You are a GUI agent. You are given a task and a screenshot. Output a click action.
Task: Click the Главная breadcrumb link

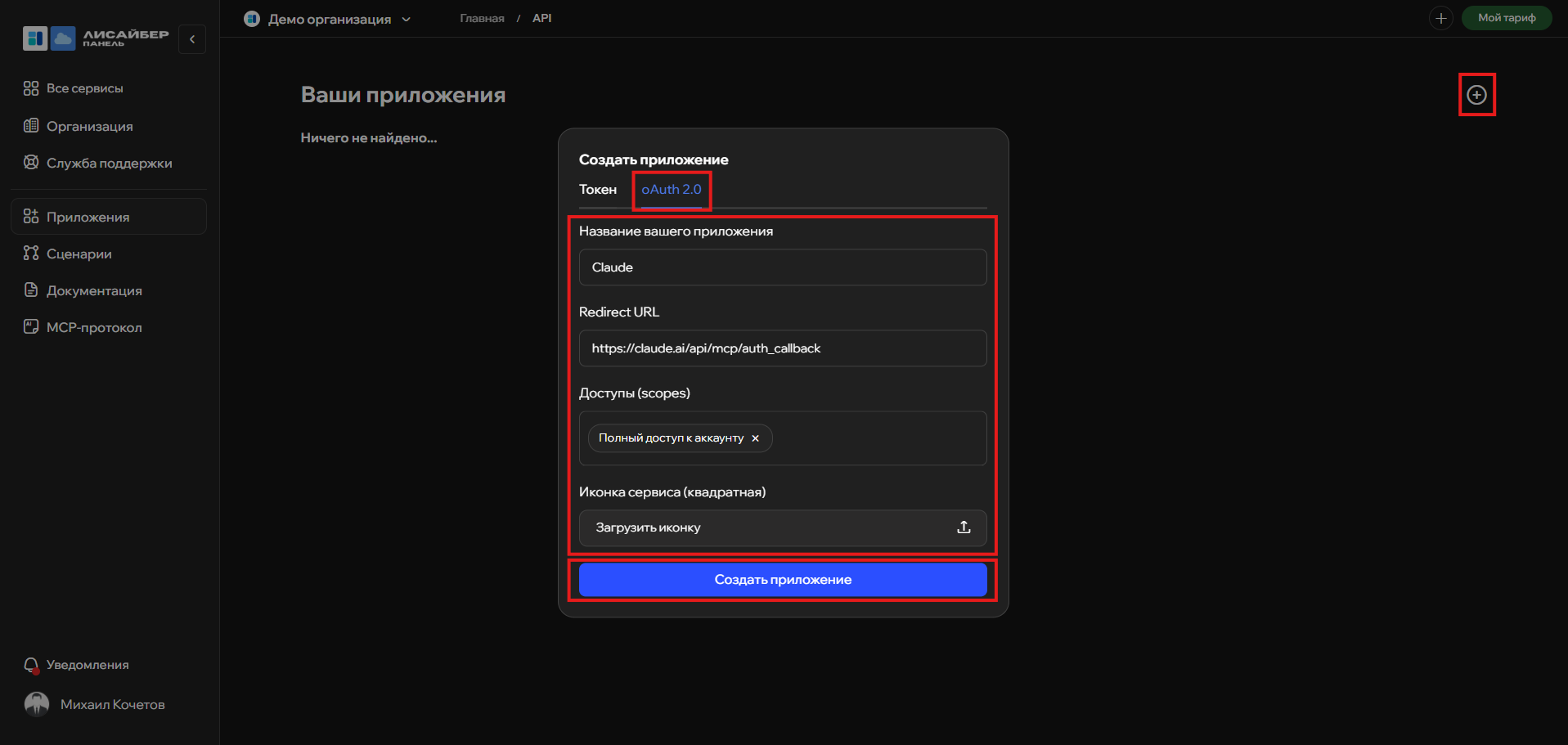(482, 18)
